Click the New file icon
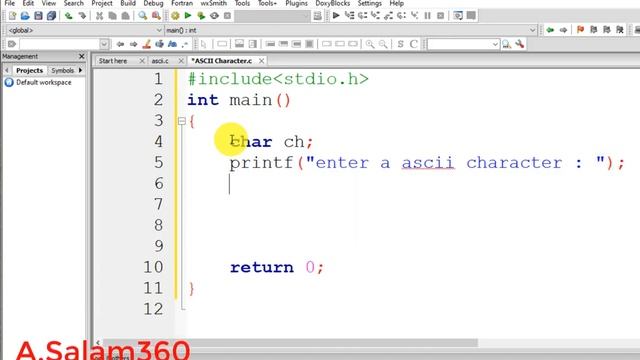The image size is (640, 360). coord(12,16)
